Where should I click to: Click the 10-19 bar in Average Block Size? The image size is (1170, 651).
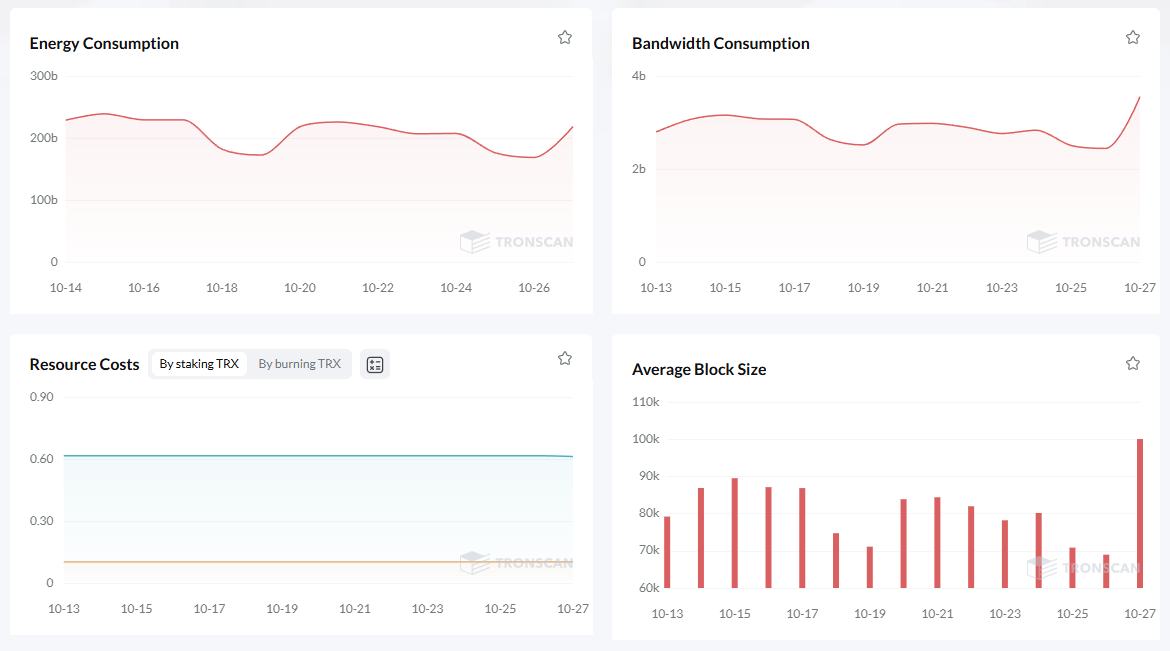870,567
